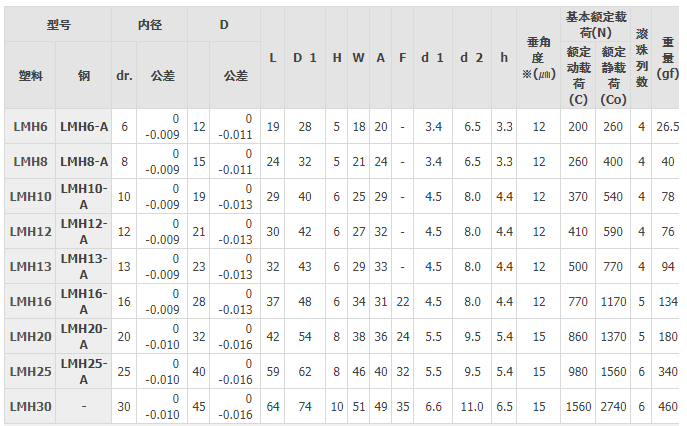
Task: Select the LMH30 model cell
Action: tap(31, 406)
